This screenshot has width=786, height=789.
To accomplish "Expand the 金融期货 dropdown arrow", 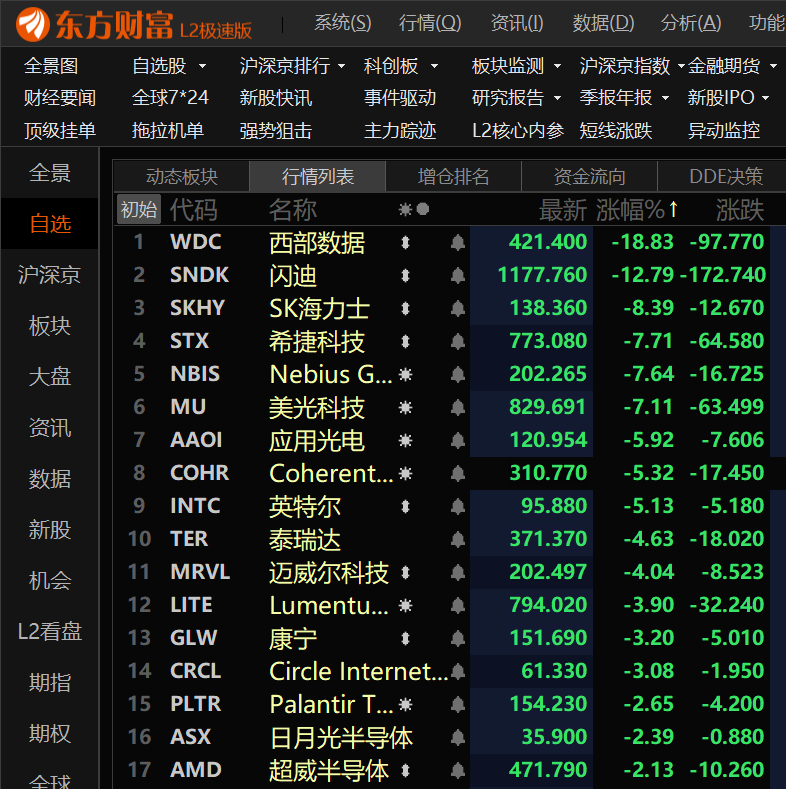I will 773,66.
